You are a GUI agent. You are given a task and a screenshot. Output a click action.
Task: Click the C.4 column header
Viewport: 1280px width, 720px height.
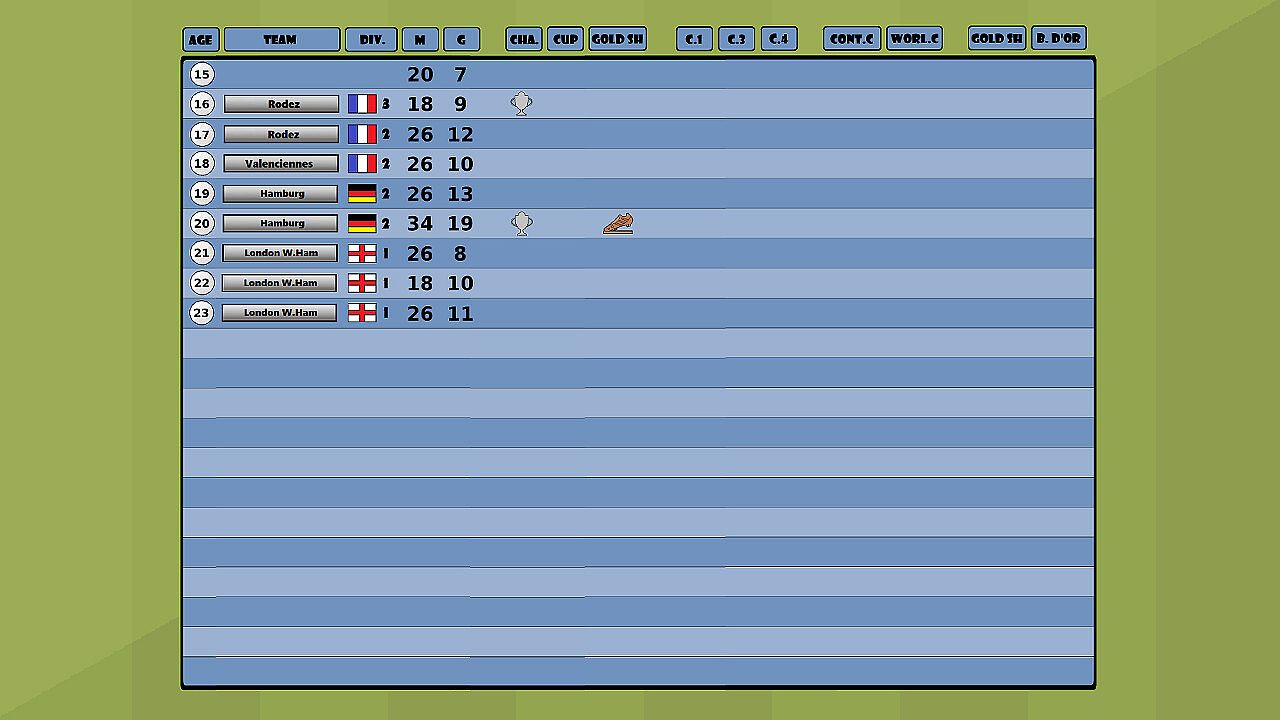coord(779,40)
